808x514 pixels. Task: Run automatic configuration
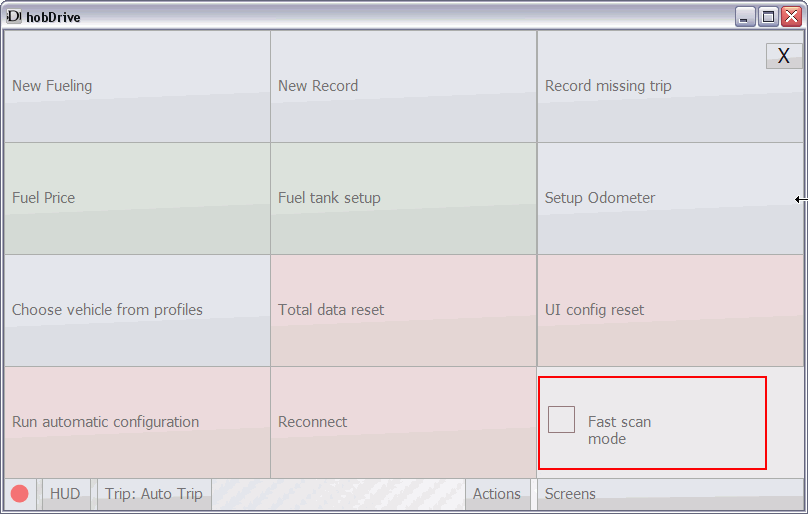point(137,422)
